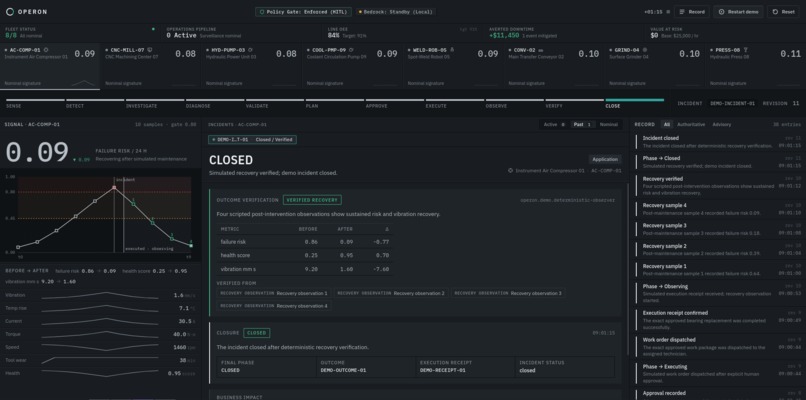Click the conveyor icon beside CONV-02
This screenshot has height=400, width=806.
(540, 50)
